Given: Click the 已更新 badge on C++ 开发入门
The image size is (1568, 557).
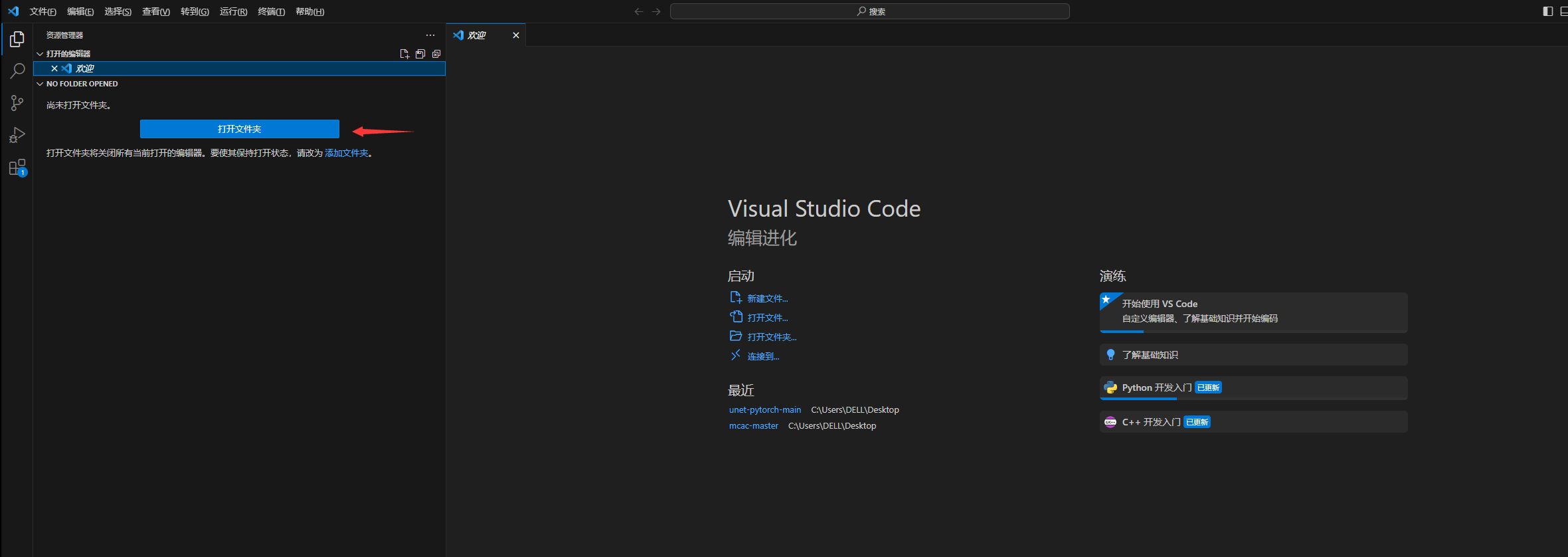Looking at the screenshot, I should click(1197, 422).
